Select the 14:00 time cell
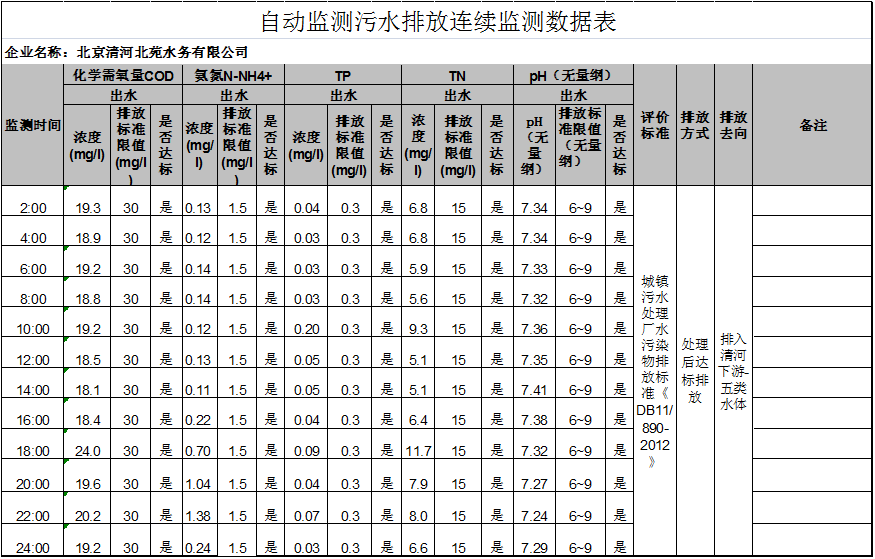Image resolution: width=875 pixels, height=559 pixels. coord(33,383)
